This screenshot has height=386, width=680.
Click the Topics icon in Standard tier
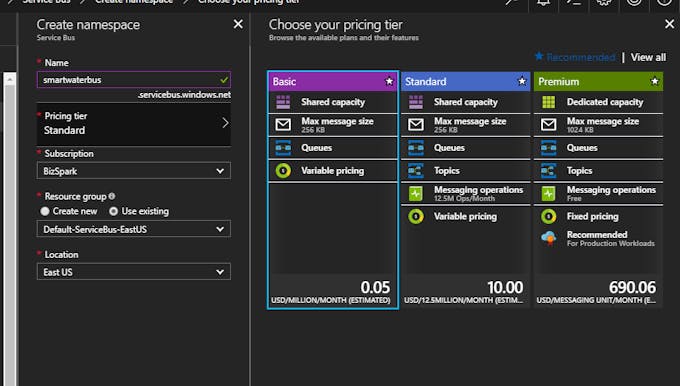[416, 171]
